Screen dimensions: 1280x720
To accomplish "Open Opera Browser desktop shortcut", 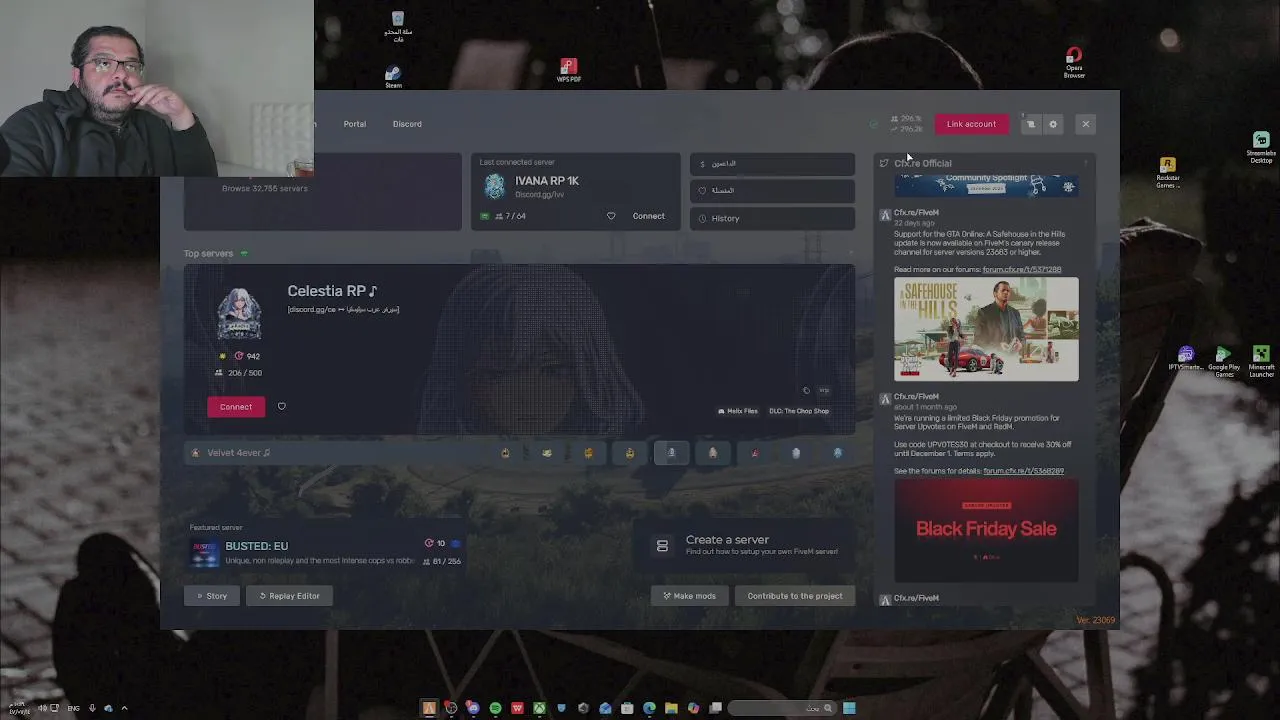I will [1074, 63].
